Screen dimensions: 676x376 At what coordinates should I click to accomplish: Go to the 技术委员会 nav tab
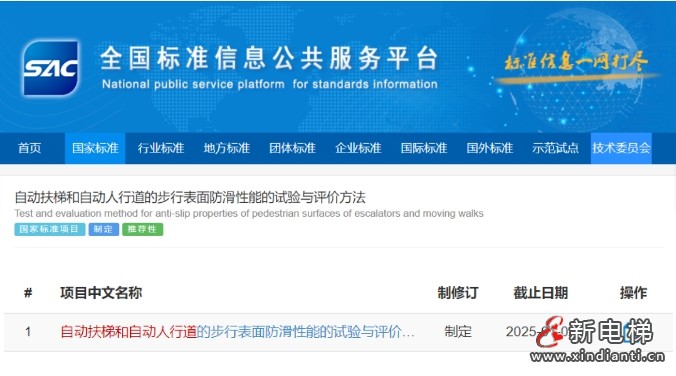tap(621, 148)
